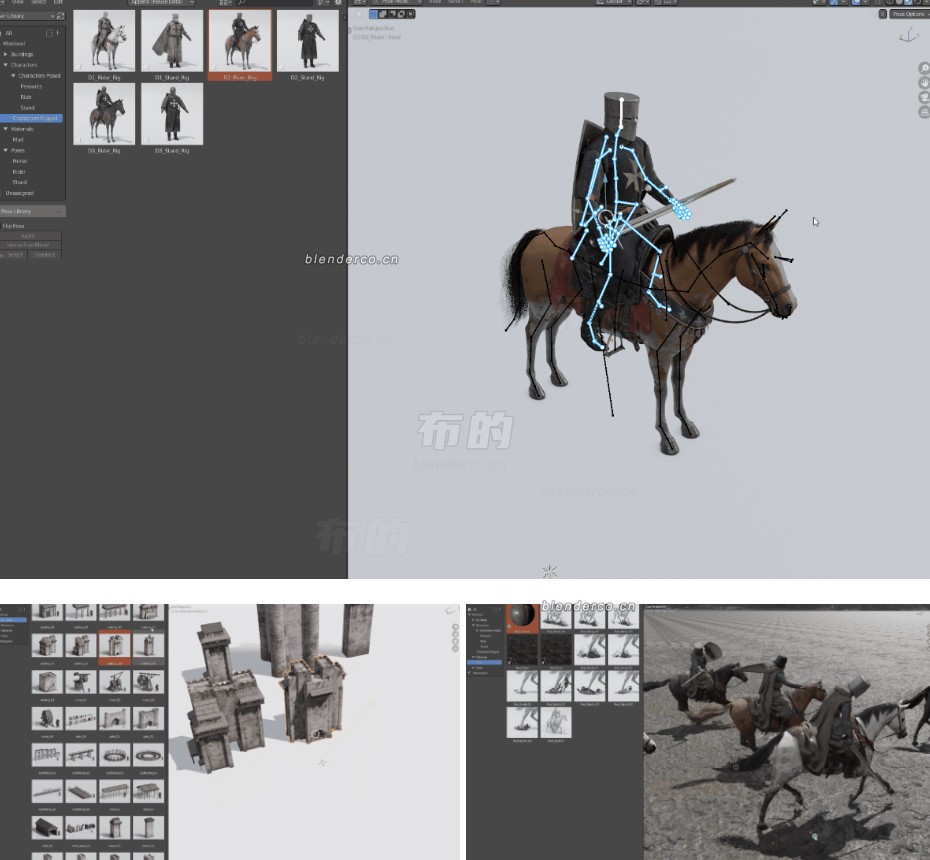Screen dimensions: 930x860
Task: Open the display mode grid icon dropdown
Action: 225,2
